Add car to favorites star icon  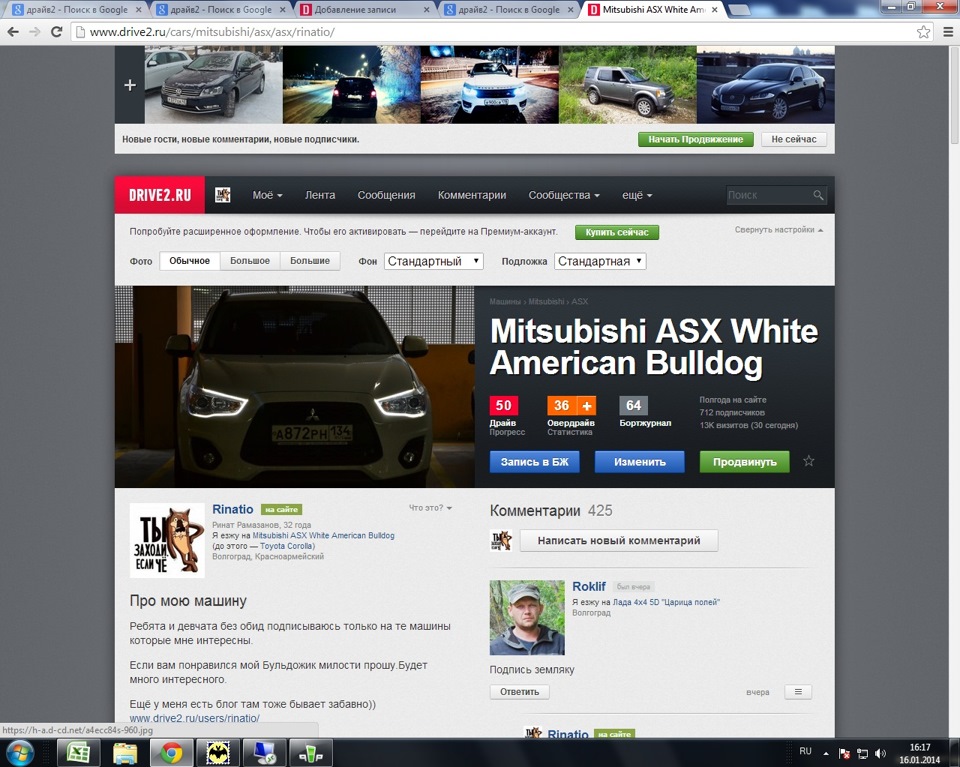[809, 461]
